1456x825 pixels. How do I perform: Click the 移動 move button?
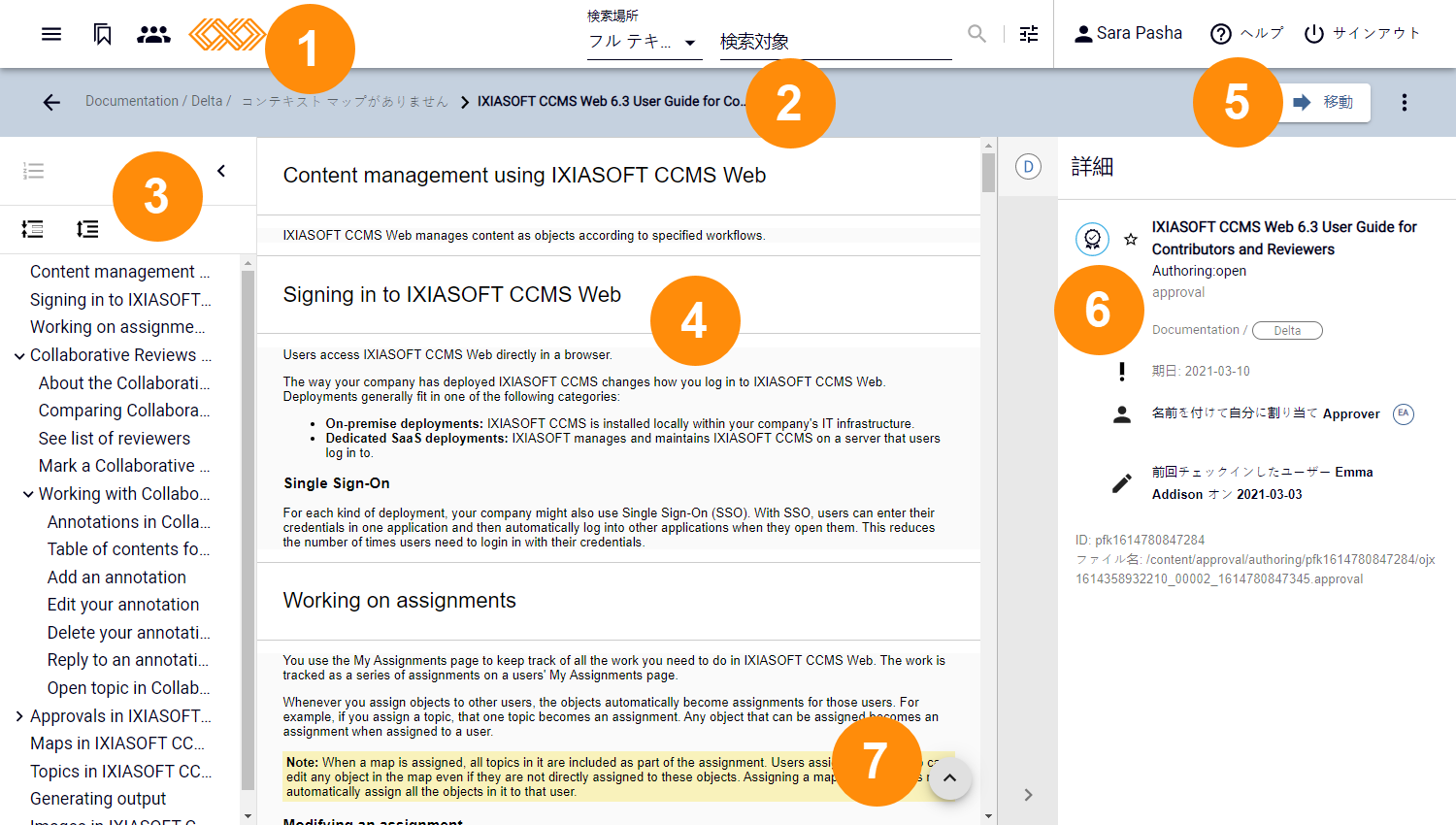click(x=1323, y=102)
